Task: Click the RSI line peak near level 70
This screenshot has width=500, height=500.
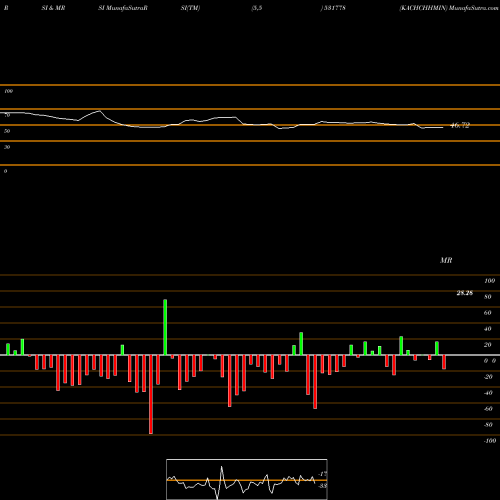Action: pyautogui.click(x=99, y=111)
